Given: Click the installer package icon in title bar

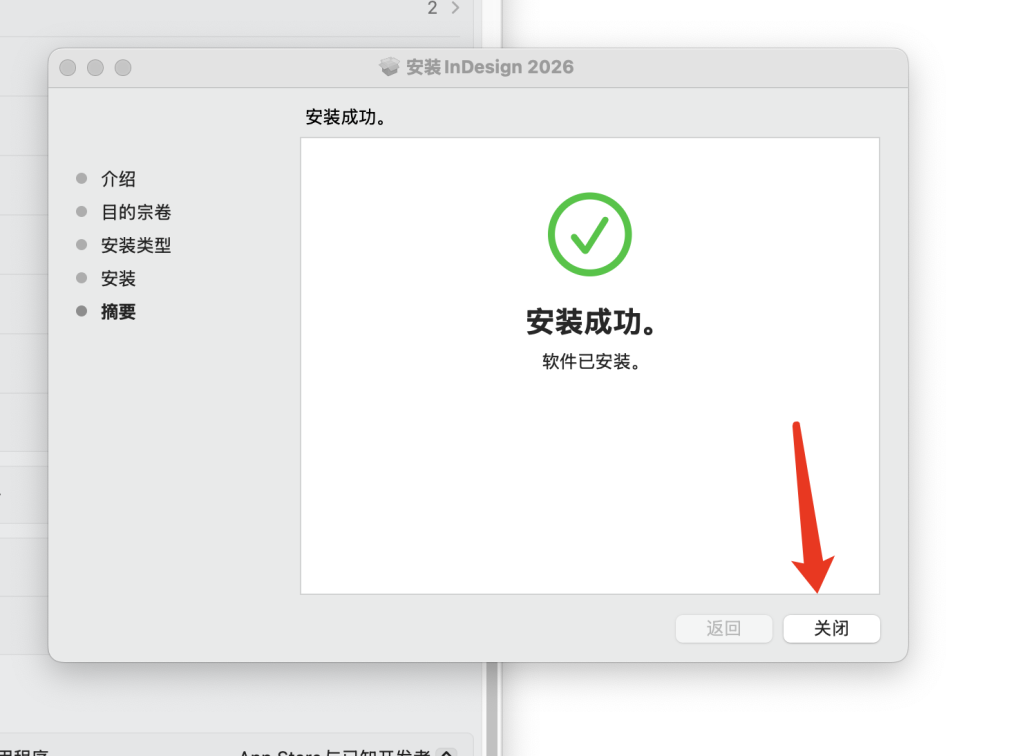Looking at the screenshot, I should [x=390, y=67].
